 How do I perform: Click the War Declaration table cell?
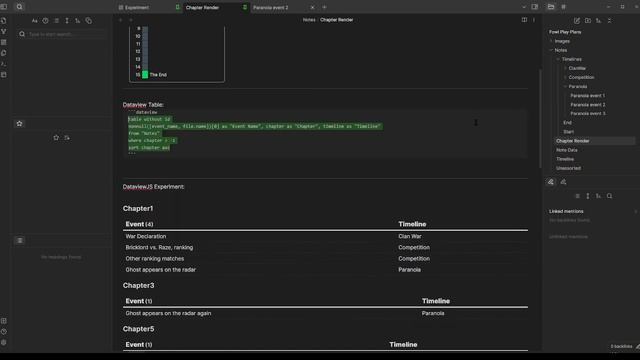(146, 236)
